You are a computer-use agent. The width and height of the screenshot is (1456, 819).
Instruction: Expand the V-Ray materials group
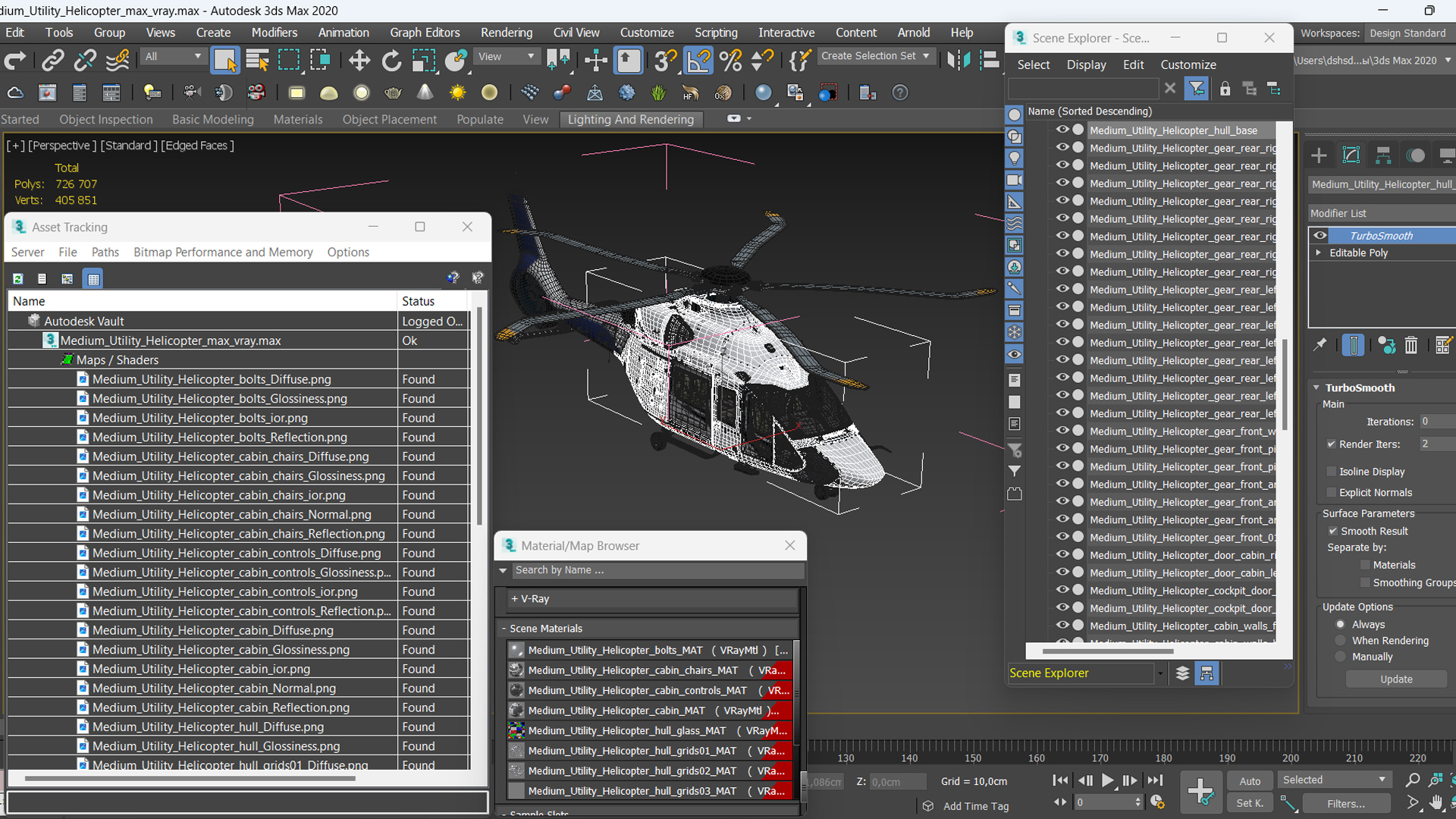tap(514, 599)
